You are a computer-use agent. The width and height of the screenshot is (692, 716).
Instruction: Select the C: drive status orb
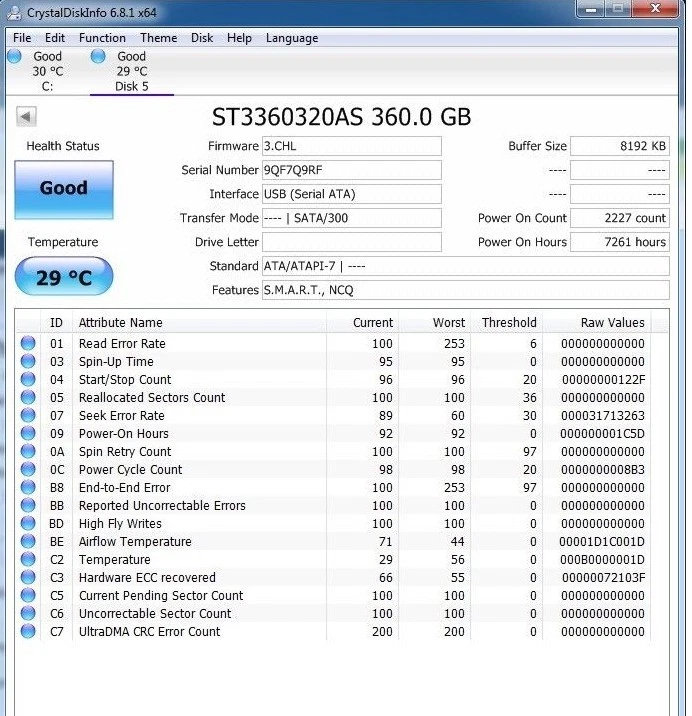click(x=15, y=56)
